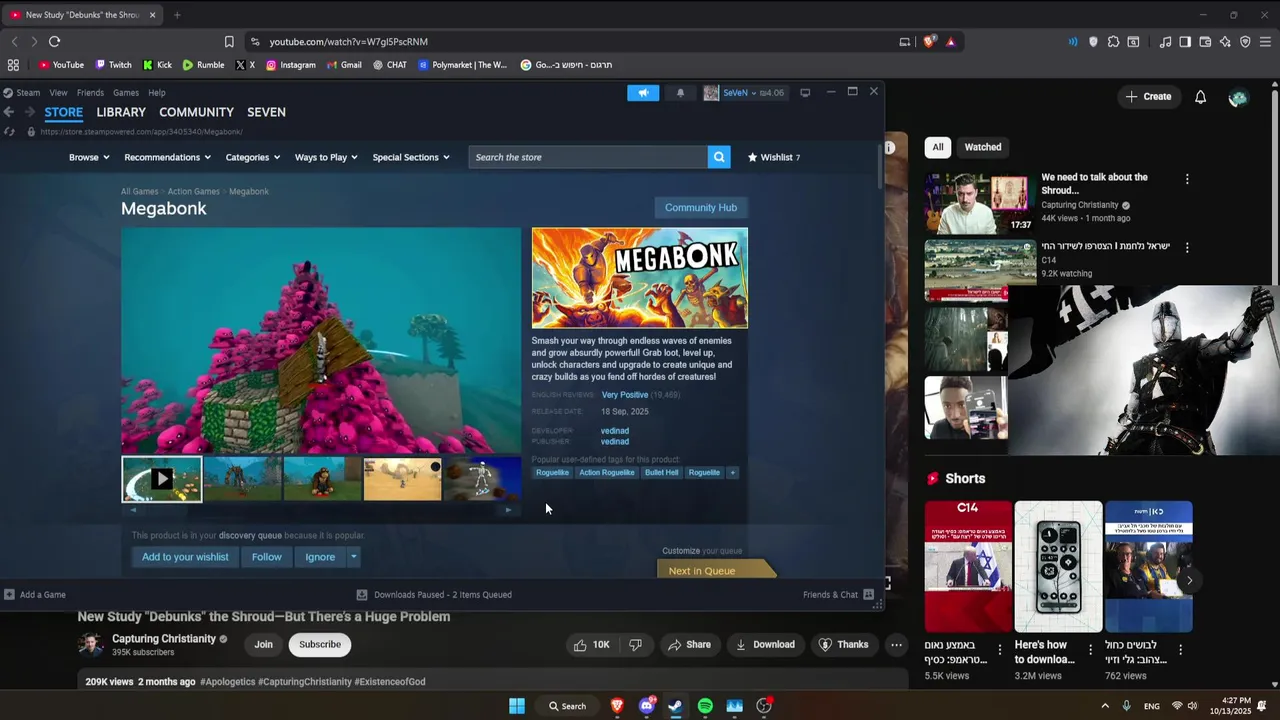1280x720 pixels.
Task: Open Brave main hamburger menu
Action: click(1265, 42)
